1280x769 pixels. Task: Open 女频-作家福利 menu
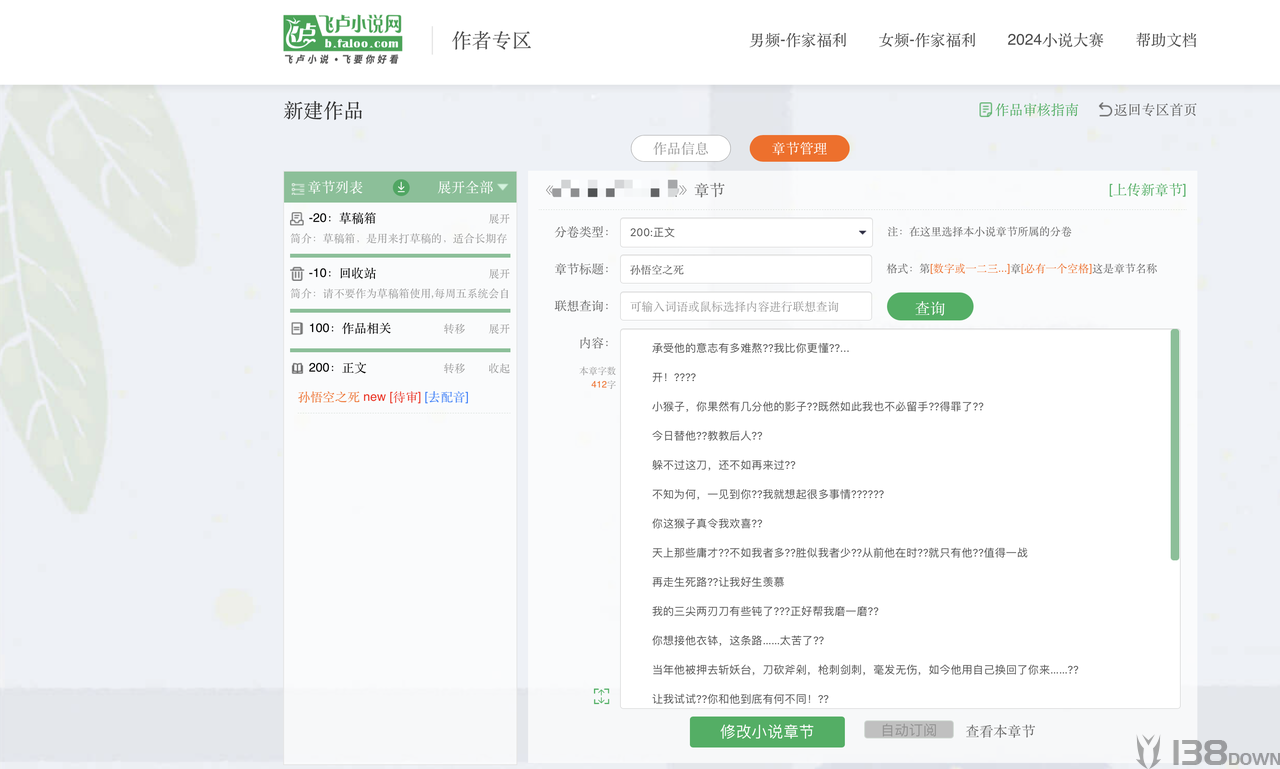(927, 40)
